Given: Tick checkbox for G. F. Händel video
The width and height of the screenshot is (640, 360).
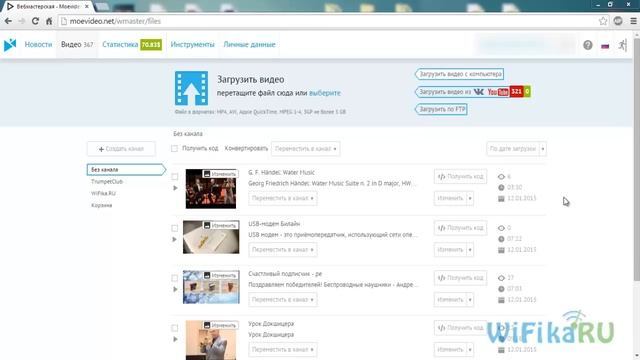Looking at the screenshot, I should click(174, 177).
